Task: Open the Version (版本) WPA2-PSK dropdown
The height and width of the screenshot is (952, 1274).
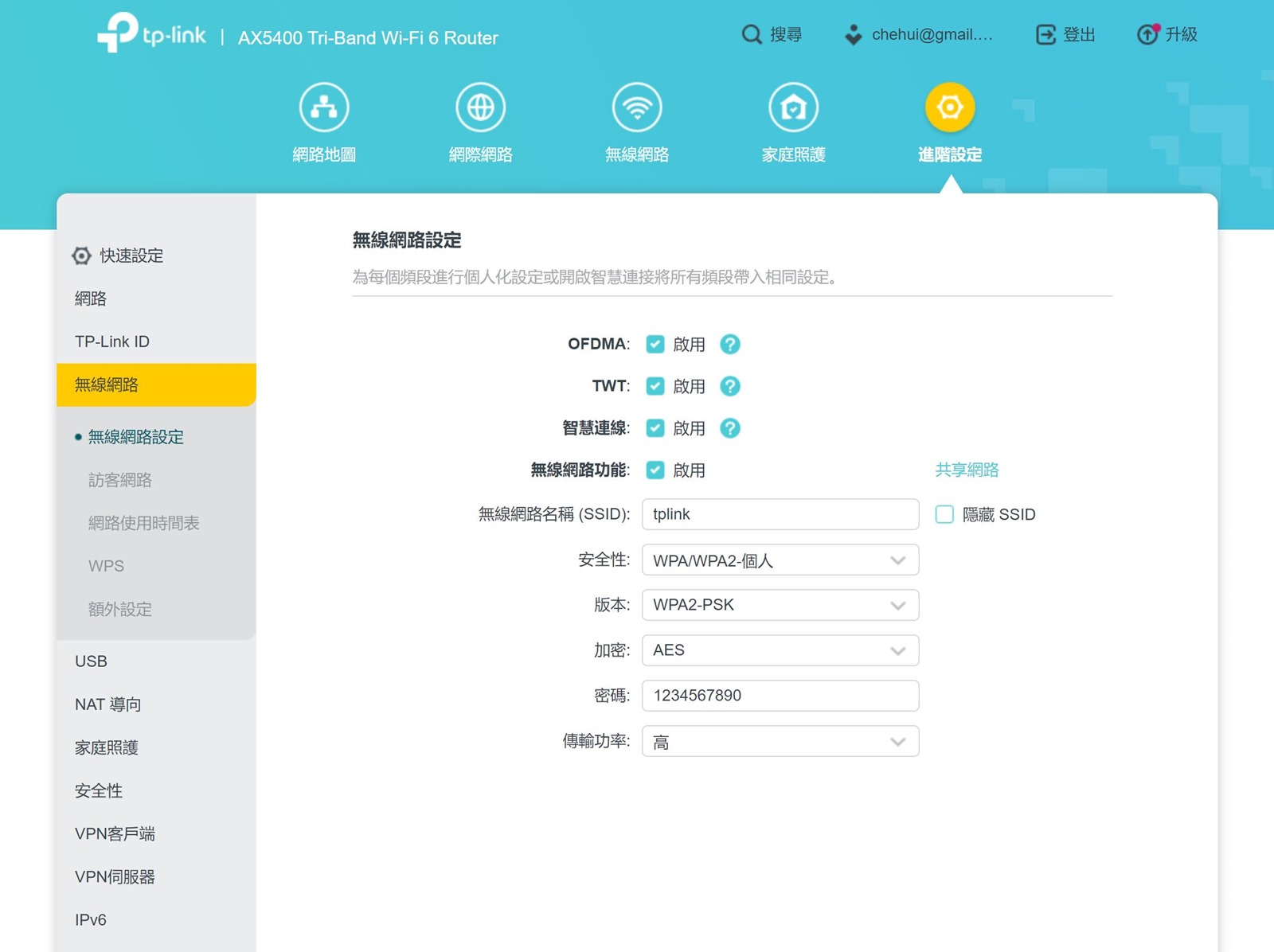Action: click(780, 605)
